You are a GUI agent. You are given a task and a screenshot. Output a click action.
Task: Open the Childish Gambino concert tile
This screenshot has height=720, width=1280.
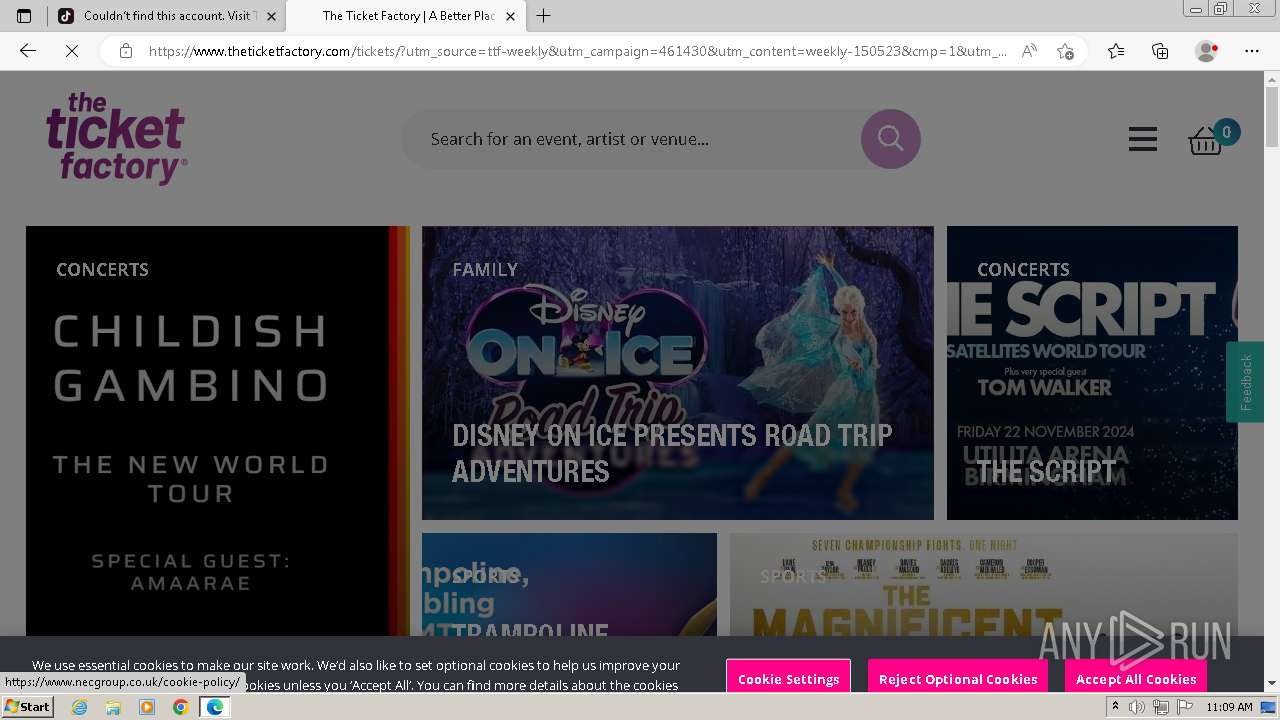point(217,431)
